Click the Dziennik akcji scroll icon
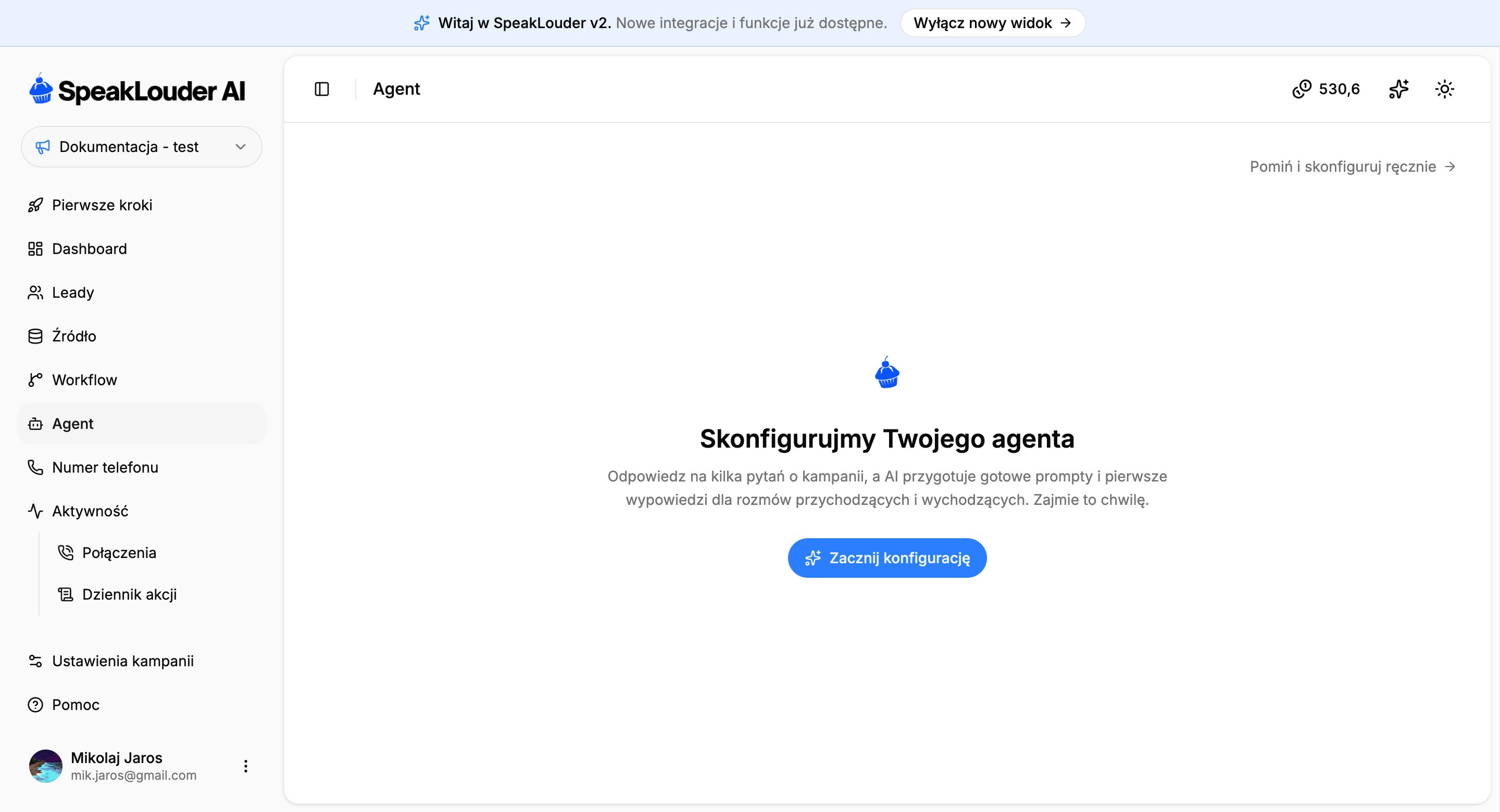The width and height of the screenshot is (1500, 812). click(66, 594)
